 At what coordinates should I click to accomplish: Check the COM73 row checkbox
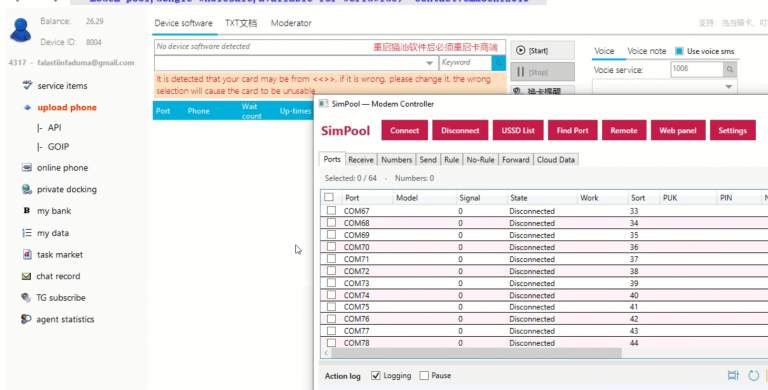(332, 283)
